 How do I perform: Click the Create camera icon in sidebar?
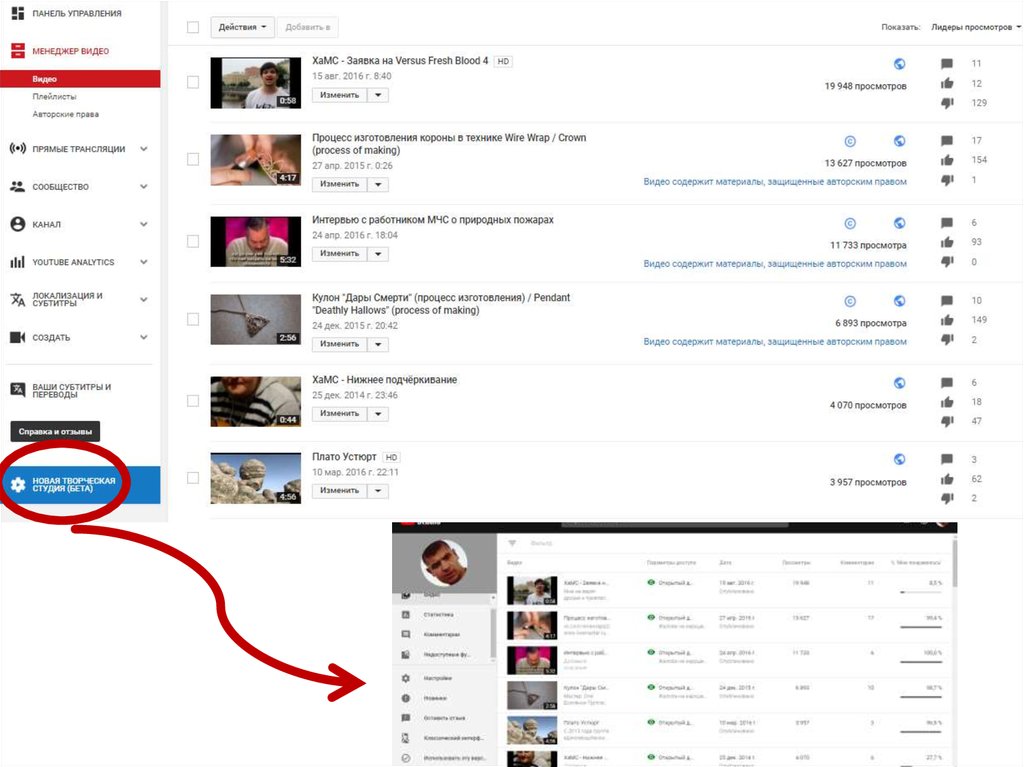17,338
